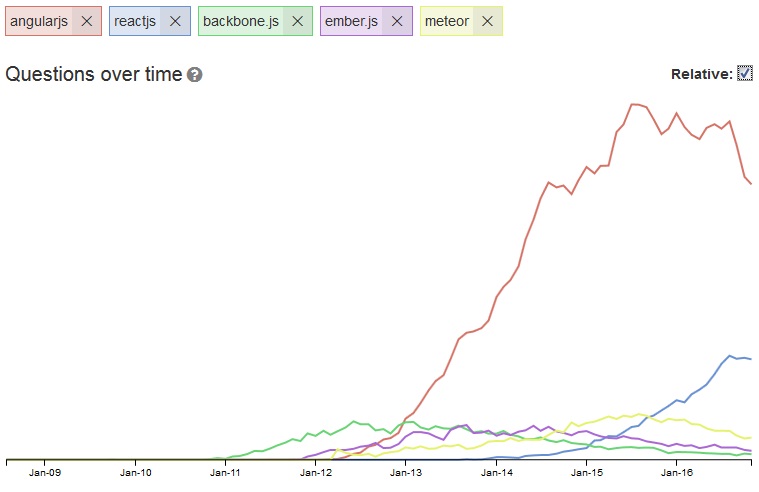Select the meteor tag label

pyautogui.click(x=447, y=21)
